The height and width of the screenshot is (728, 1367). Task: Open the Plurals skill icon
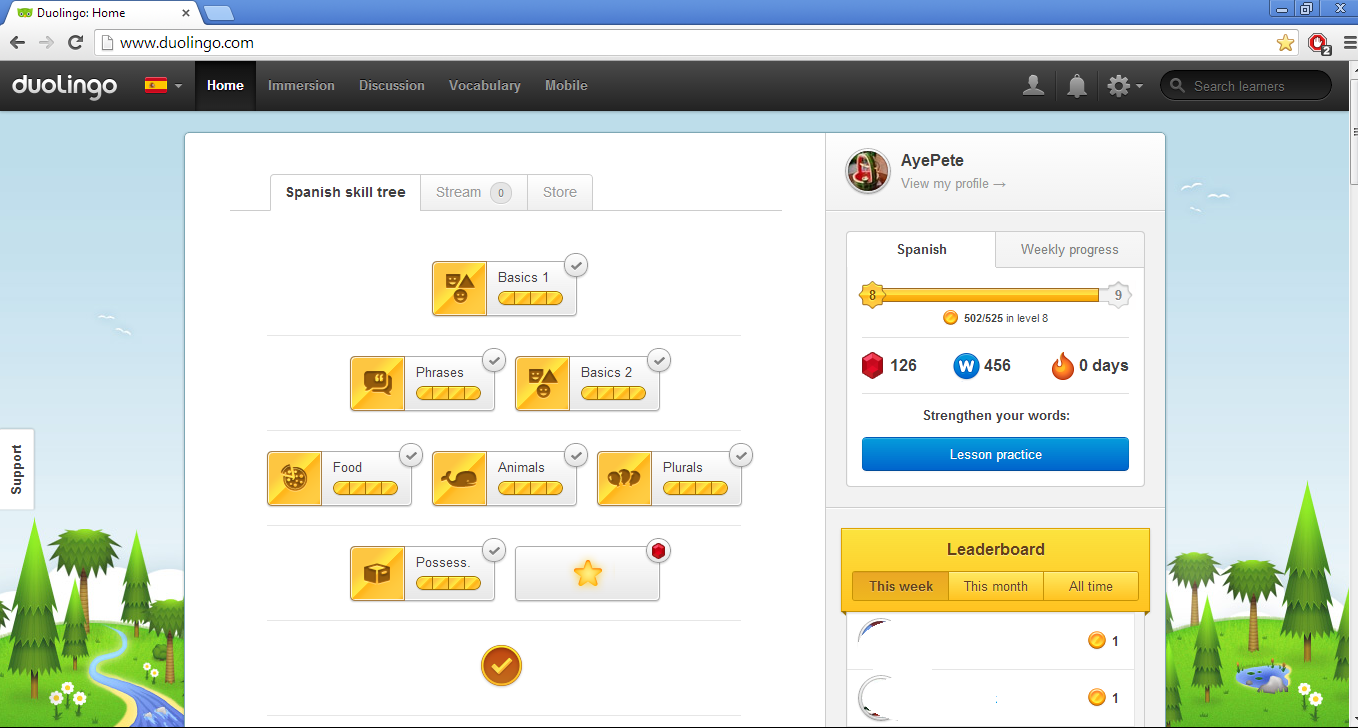pyautogui.click(x=625, y=479)
